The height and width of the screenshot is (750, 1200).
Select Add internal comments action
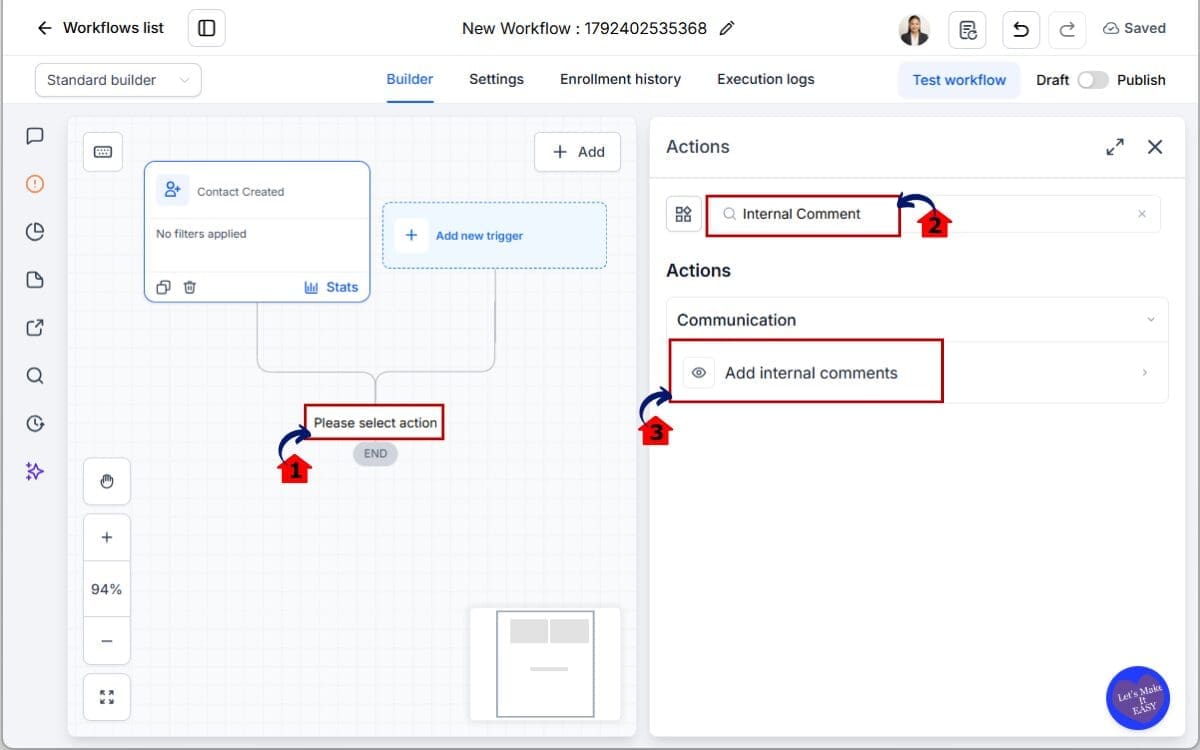[x=917, y=372]
